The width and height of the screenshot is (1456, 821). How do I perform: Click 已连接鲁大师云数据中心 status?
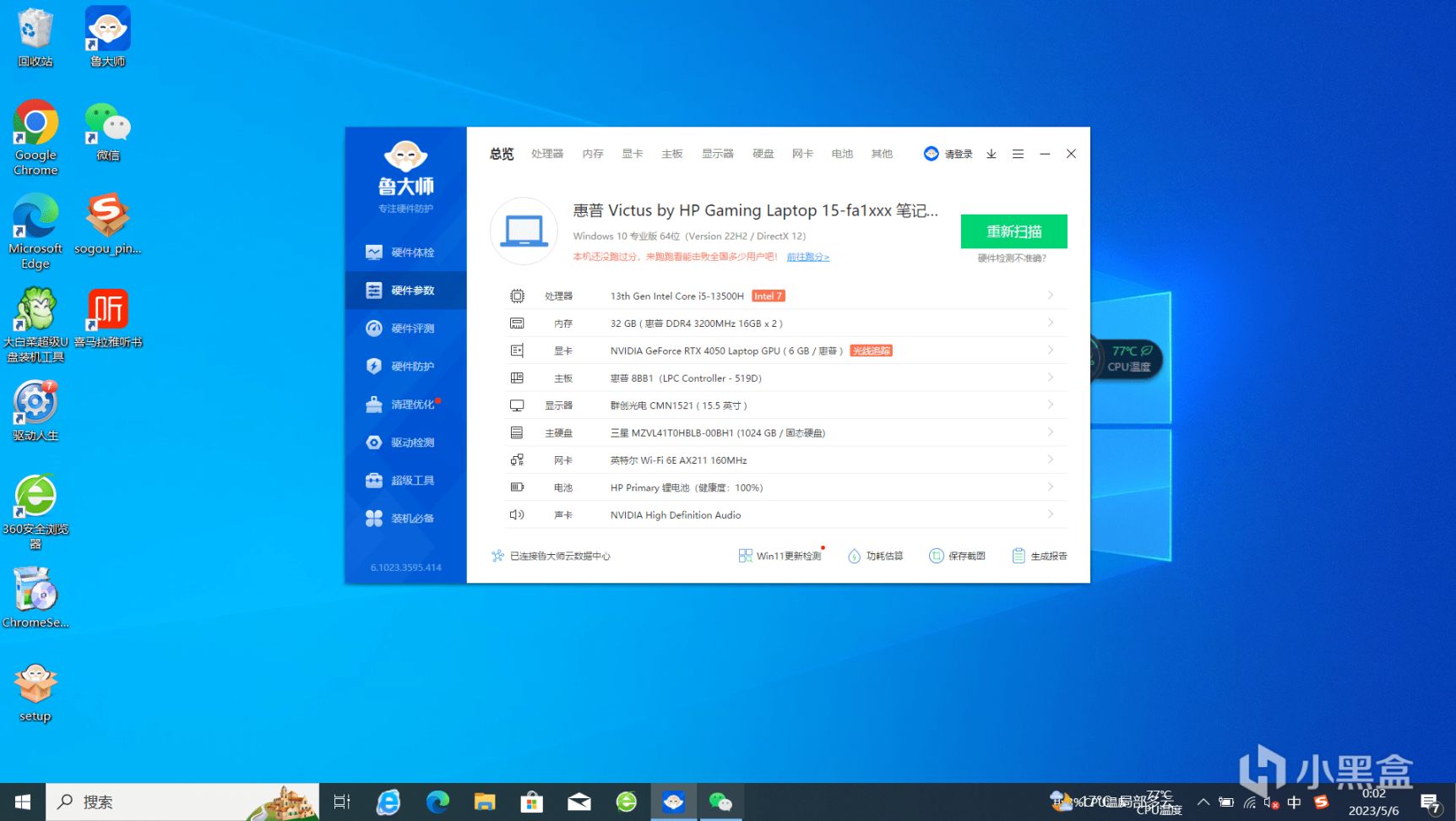click(551, 556)
